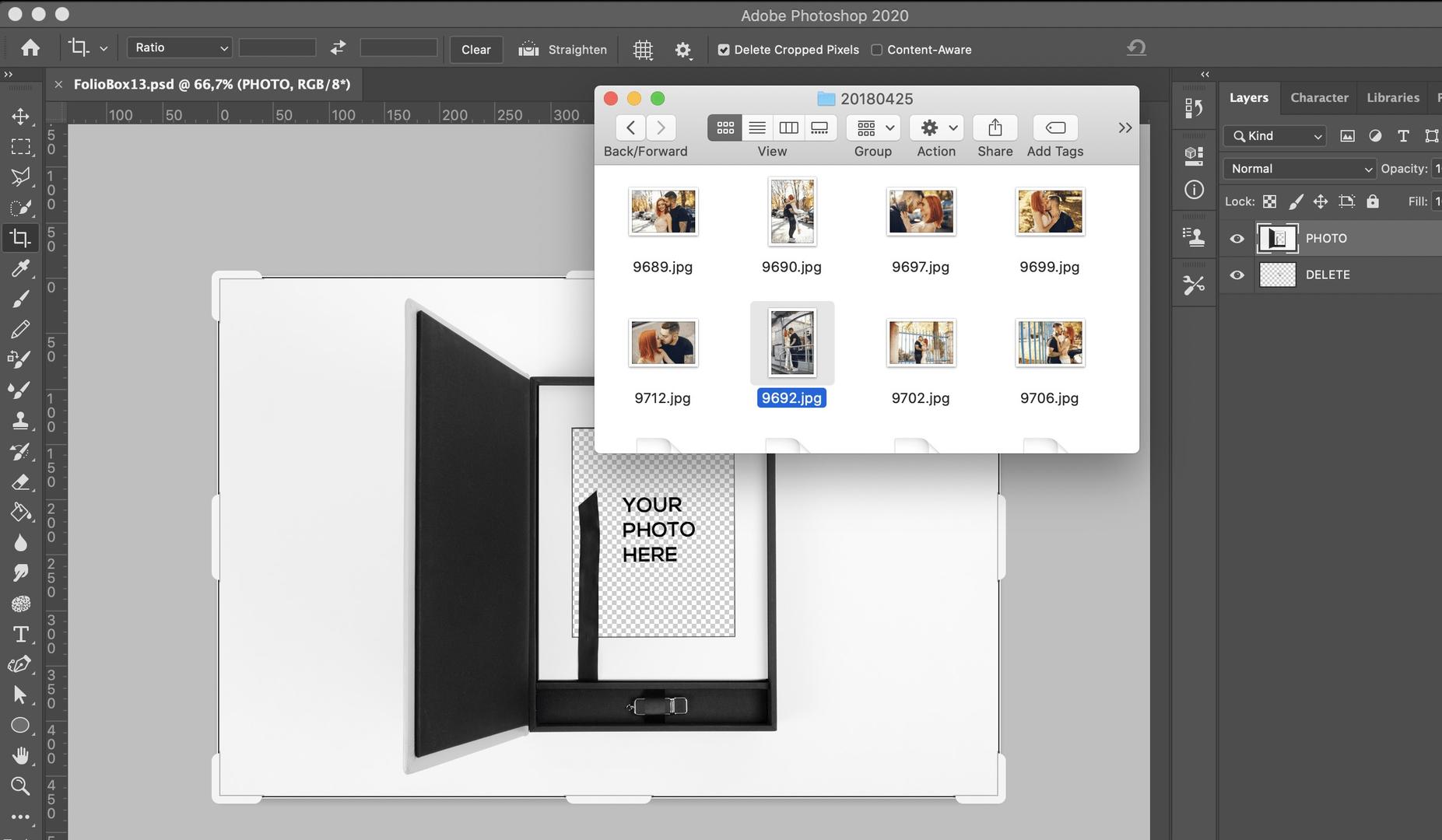Open the Normal blend mode dropdown
Screen dimensions: 1442x840
click(x=1298, y=168)
